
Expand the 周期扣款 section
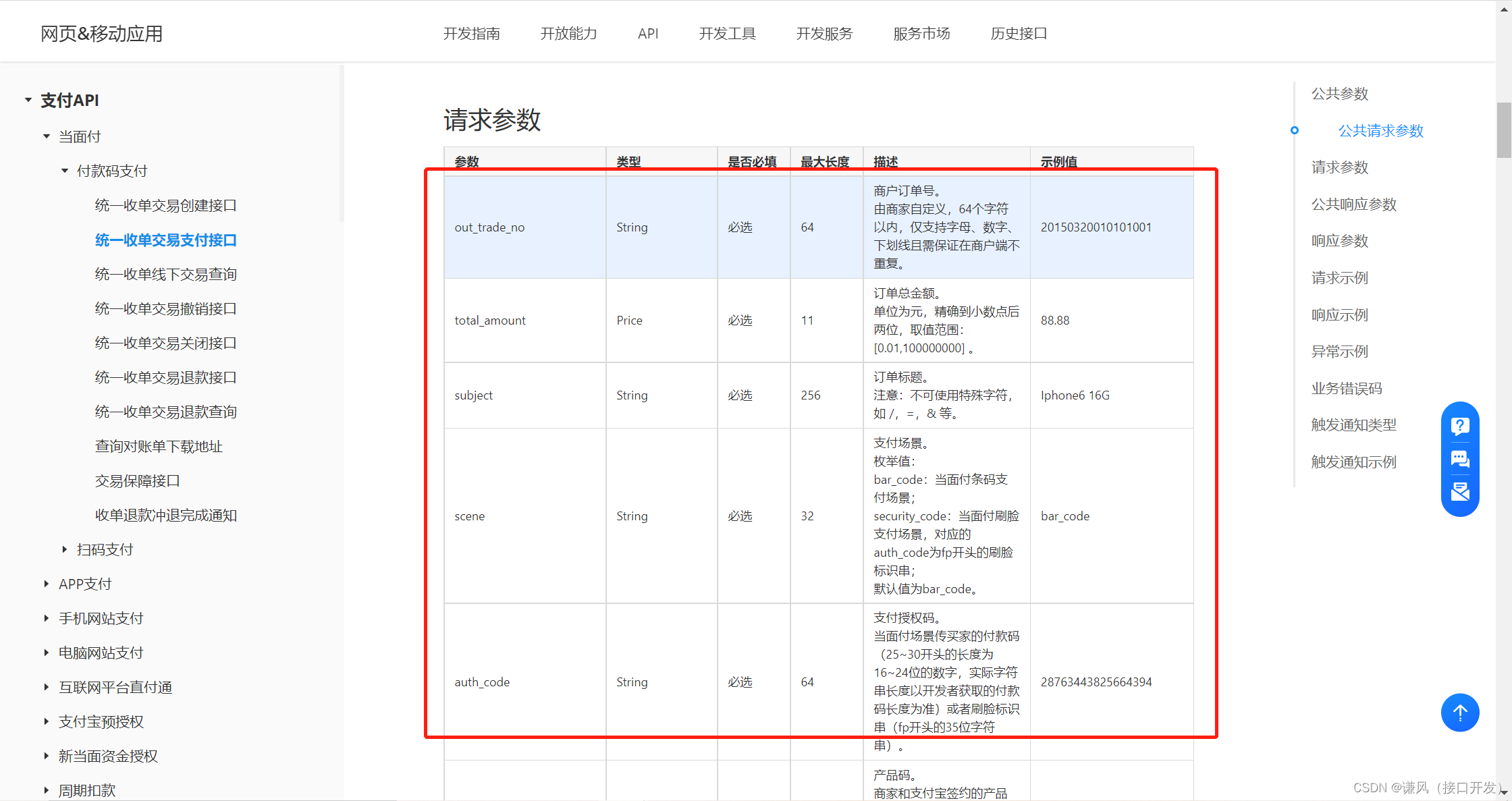pos(47,790)
